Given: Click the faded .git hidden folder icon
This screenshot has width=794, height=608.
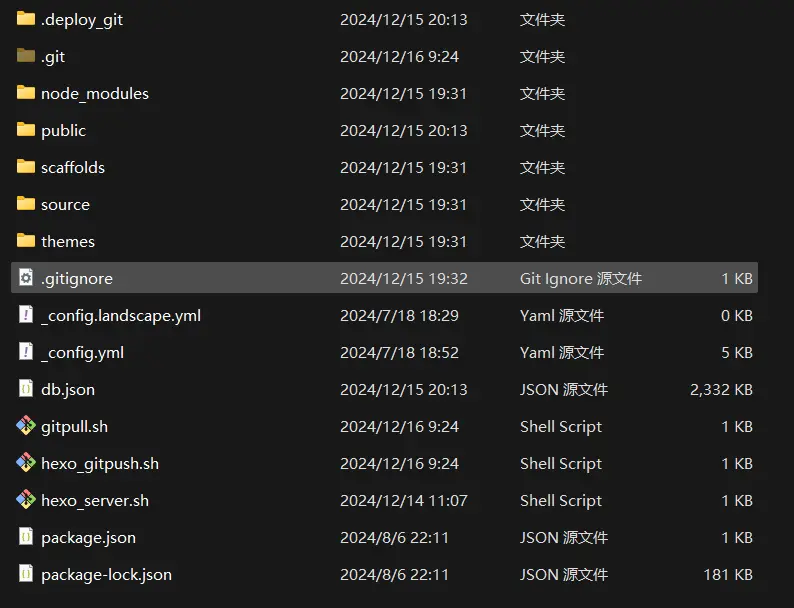Looking at the screenshot, I should pyautogui.click(x=26, y=56).
